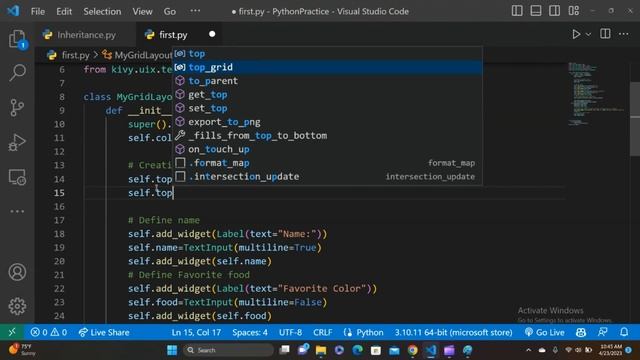Select MyGridLayout in the breadcrumb
640x360 pixels.
[x=142, y=55]
